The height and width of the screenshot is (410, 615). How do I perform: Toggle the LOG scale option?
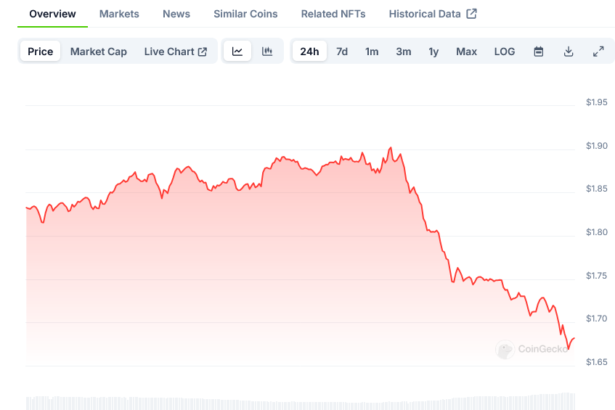[505, 51]
